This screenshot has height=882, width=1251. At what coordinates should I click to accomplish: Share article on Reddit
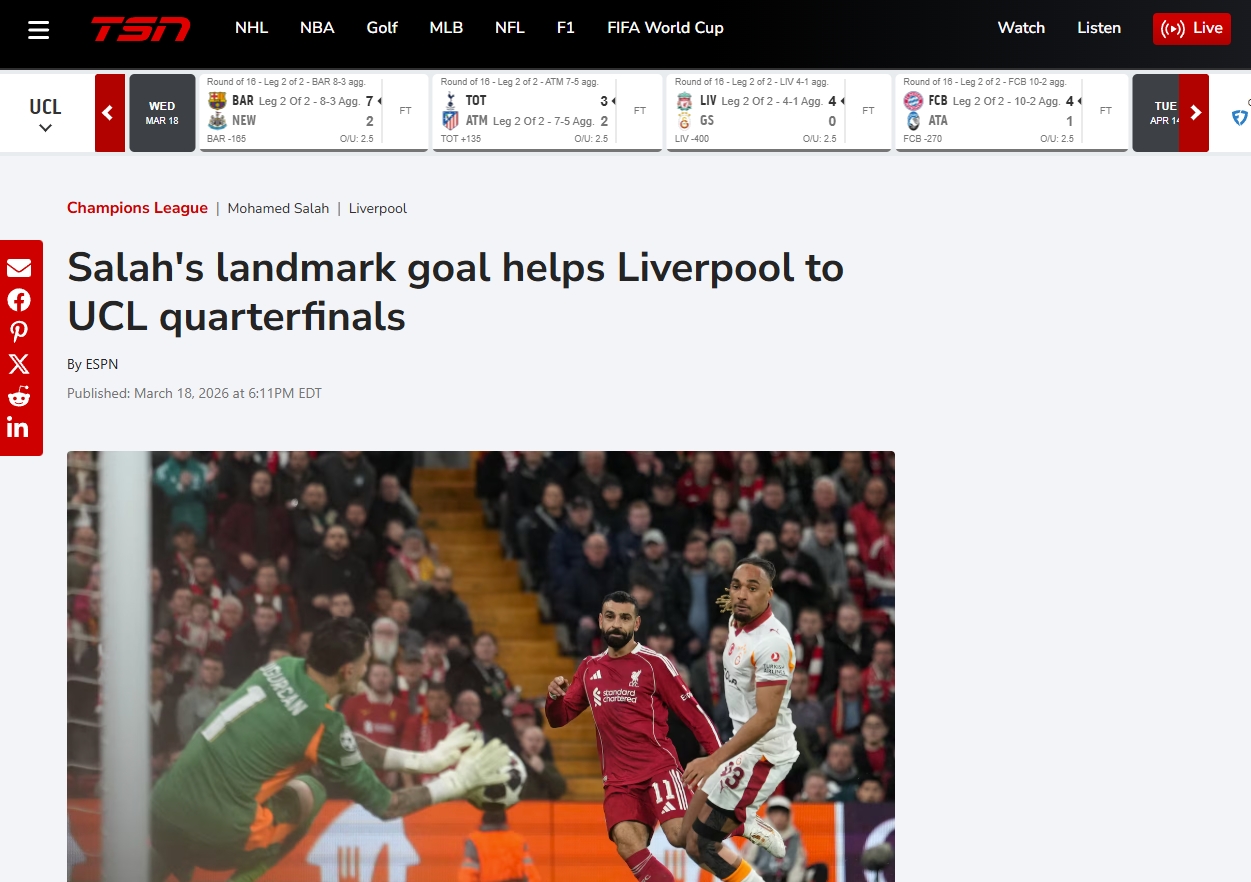click(x=19, y=396)
